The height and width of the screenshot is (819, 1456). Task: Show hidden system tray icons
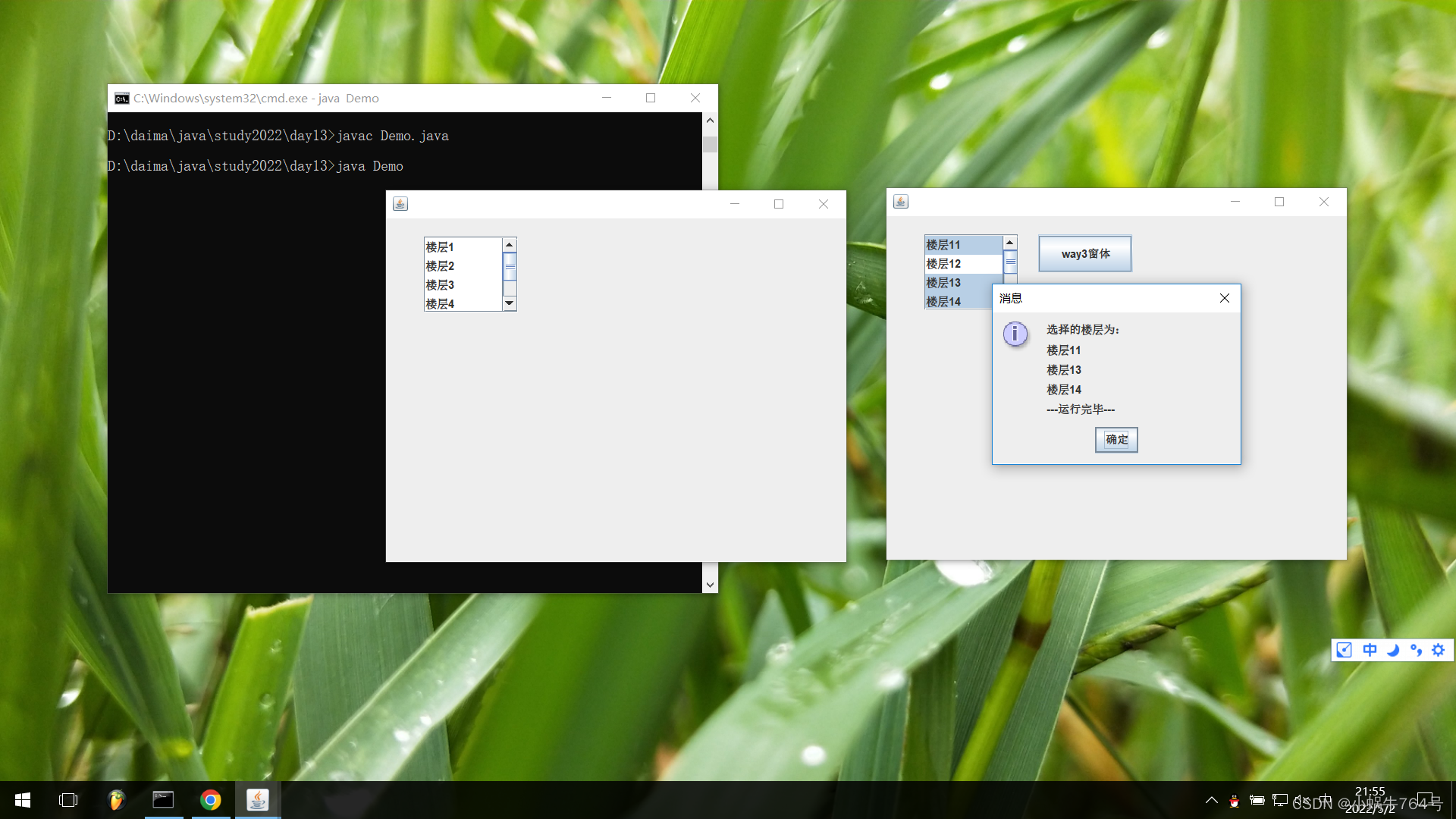point(1212,800)
